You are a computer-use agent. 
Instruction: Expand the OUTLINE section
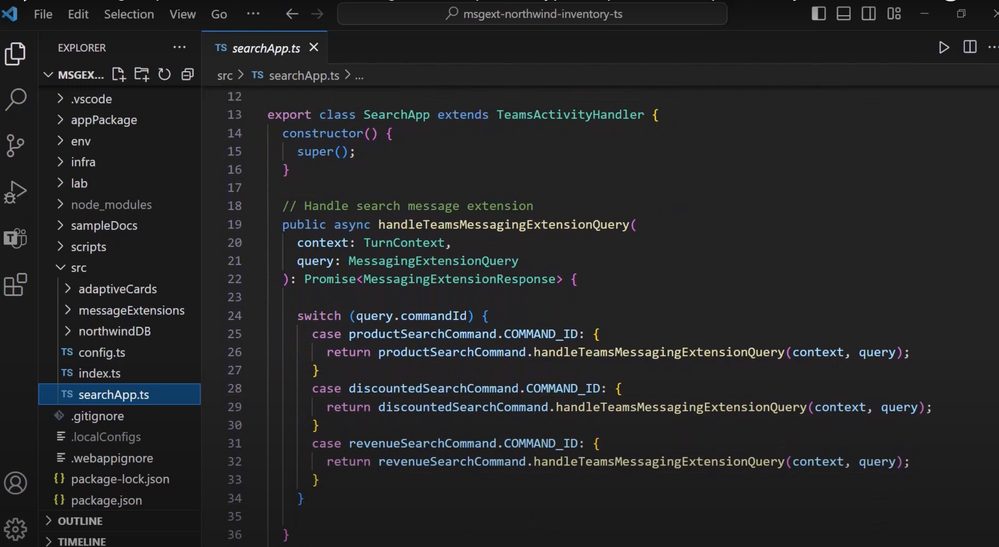80,521
